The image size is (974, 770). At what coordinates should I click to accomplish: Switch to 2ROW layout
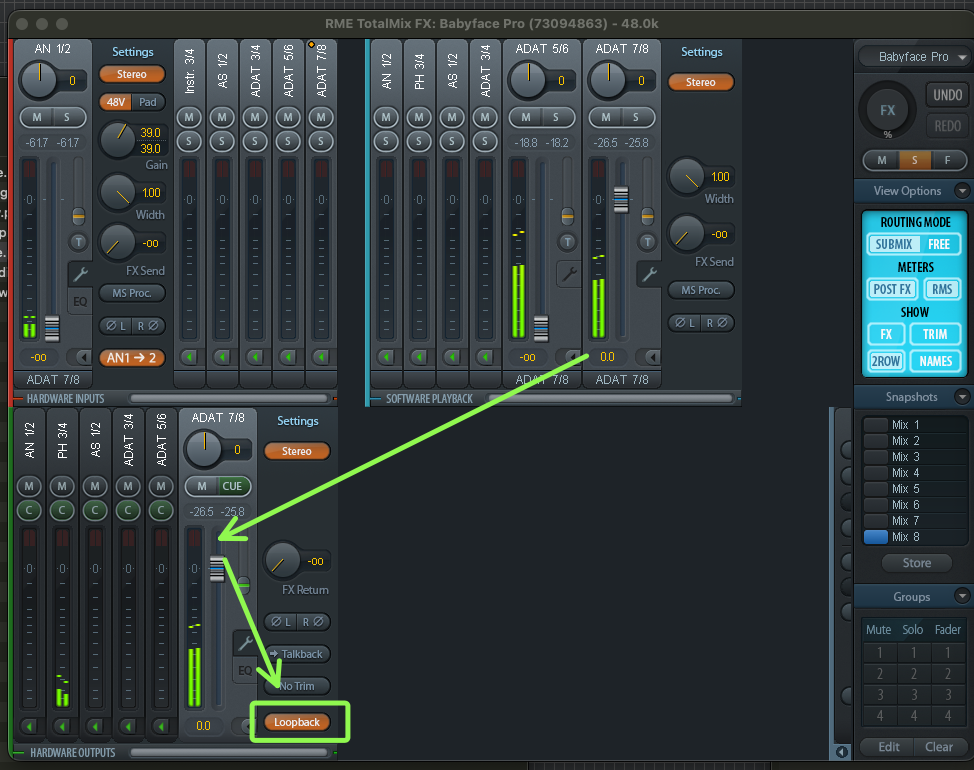(885, 361)
